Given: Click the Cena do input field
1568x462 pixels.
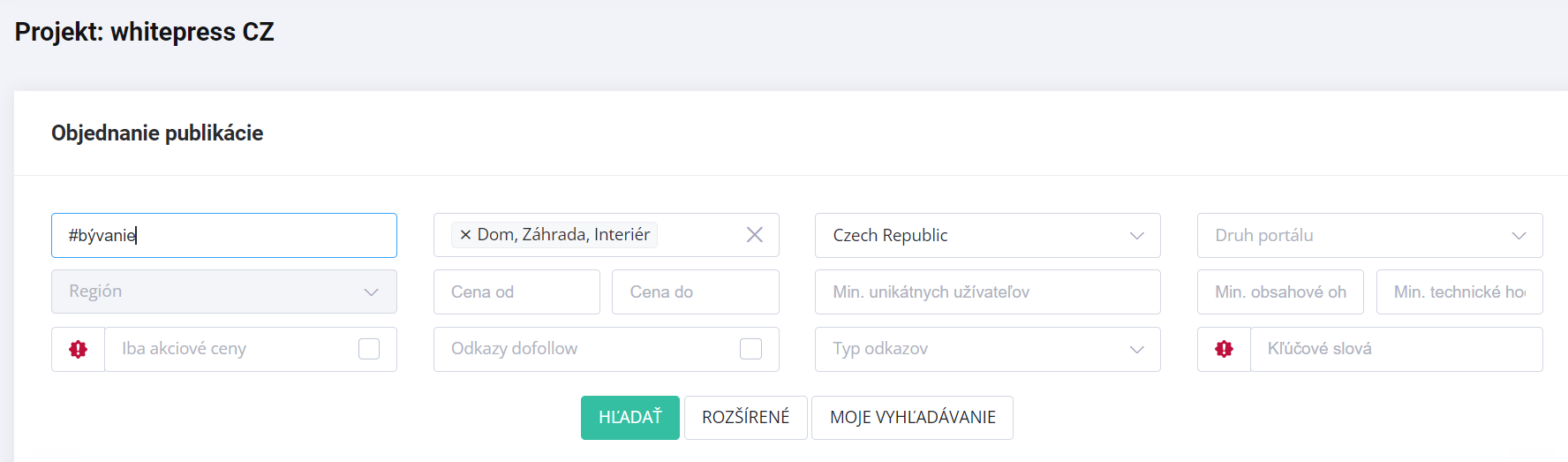Looking at the screenshot, I should (696, 292).
